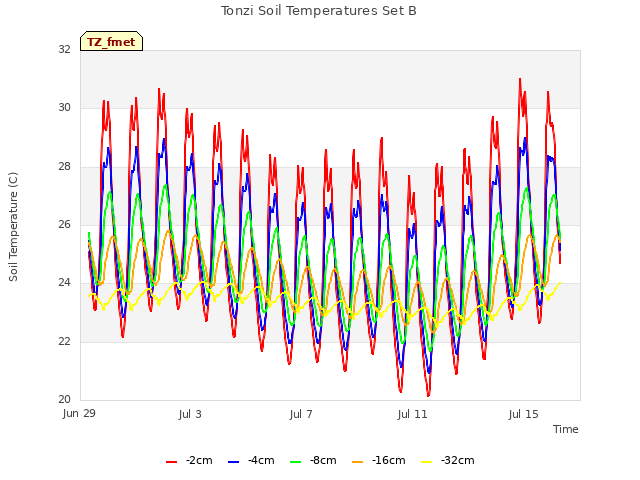Click the 24 y-axis tick label
640x480 pixels.
[64, 282]
